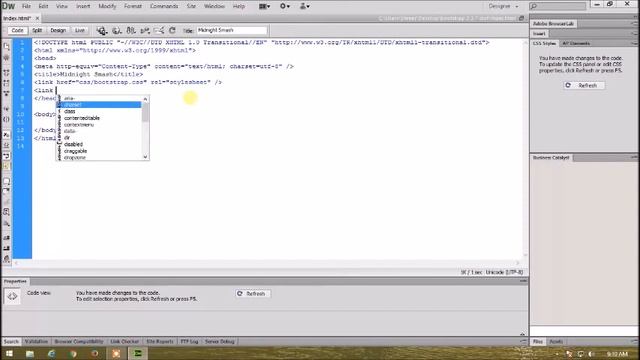Toggle Syntax Error Alerts in coding toolbar
The image size is (640, 360).
(x=7, y=166)
